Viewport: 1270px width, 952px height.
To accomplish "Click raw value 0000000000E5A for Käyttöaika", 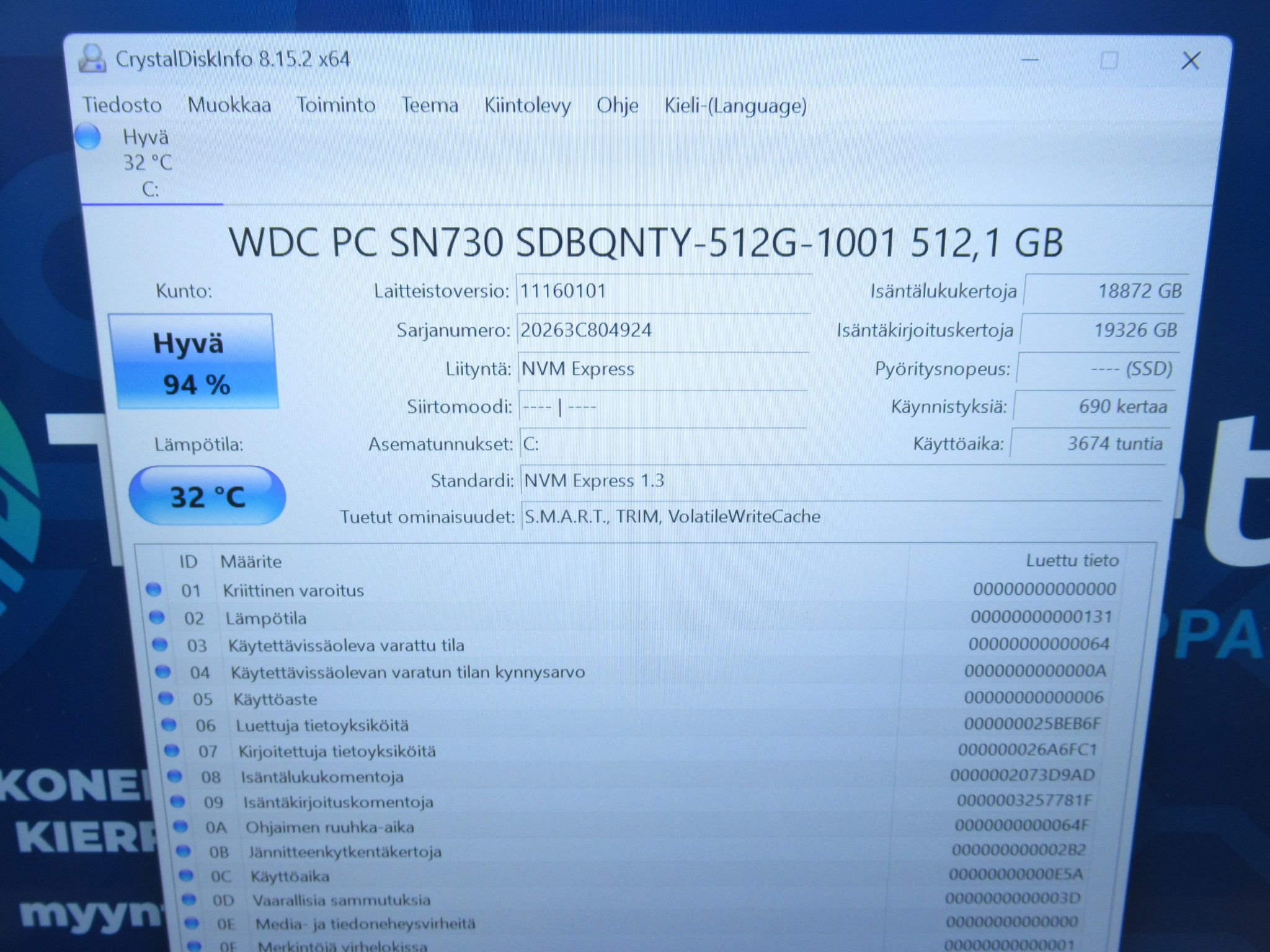I will [x=1016, y=874].
